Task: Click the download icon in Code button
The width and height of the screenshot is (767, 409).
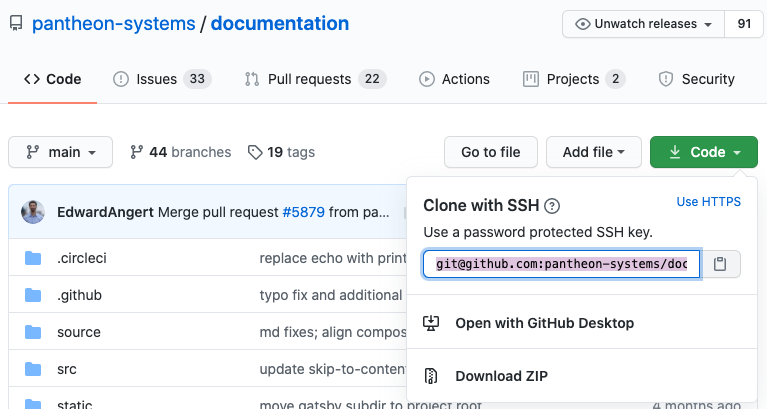Action: pos(675,152)
